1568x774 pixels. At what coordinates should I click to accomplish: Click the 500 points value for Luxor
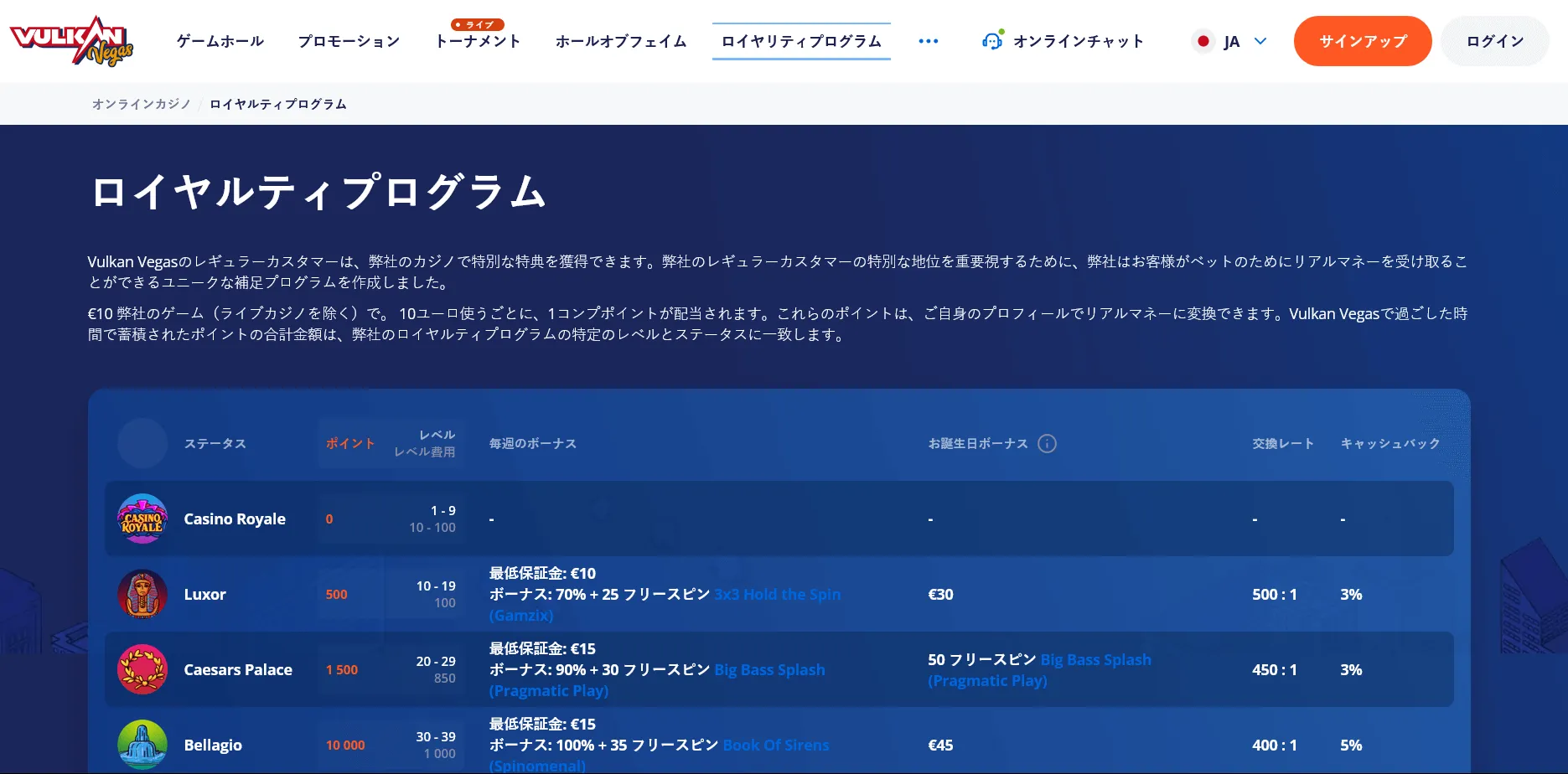336,594
